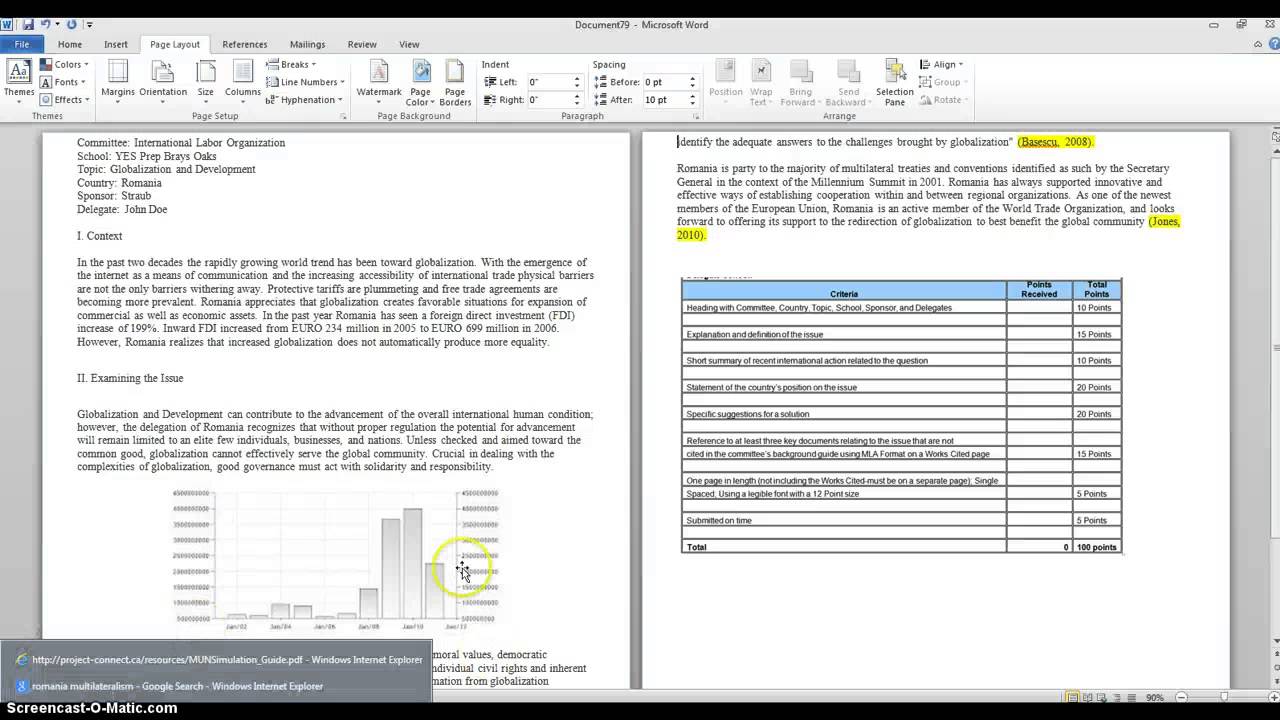Click the 'II. Examining the Issue' heading

[x=130, y=378]
